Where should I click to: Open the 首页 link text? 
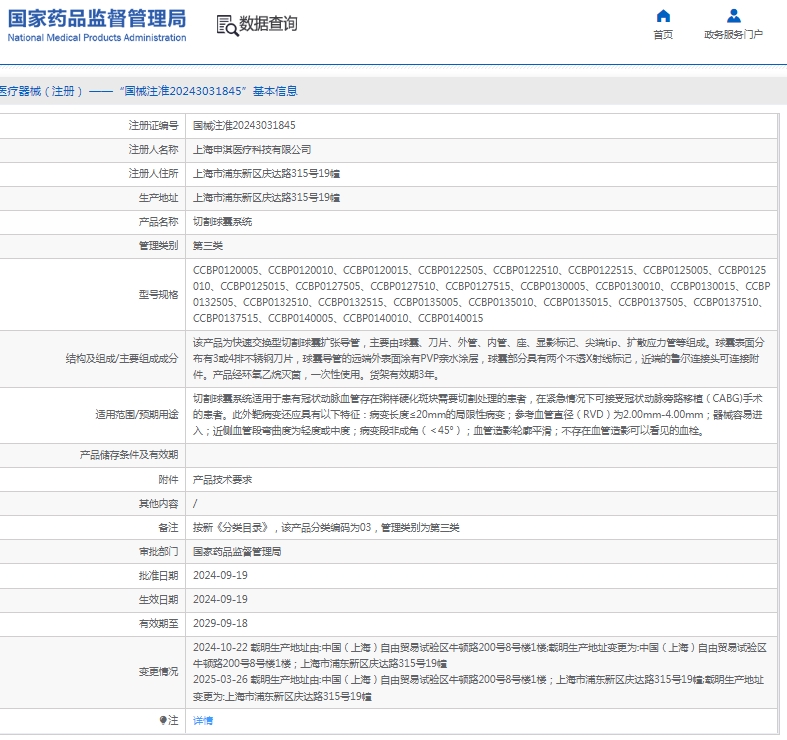(663, 35)
